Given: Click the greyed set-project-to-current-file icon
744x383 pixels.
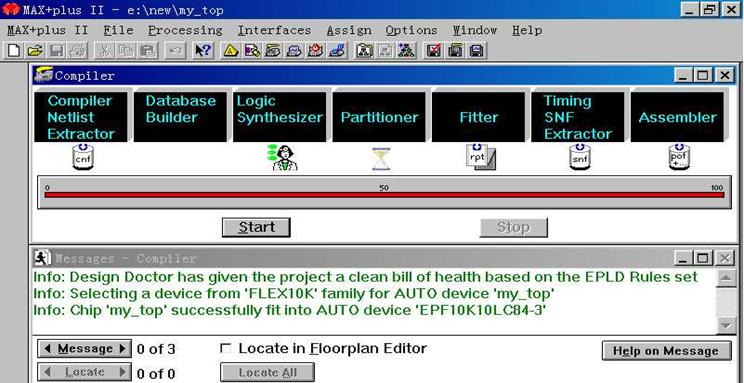Looking at the screenshot, I should tap(385, 50).
